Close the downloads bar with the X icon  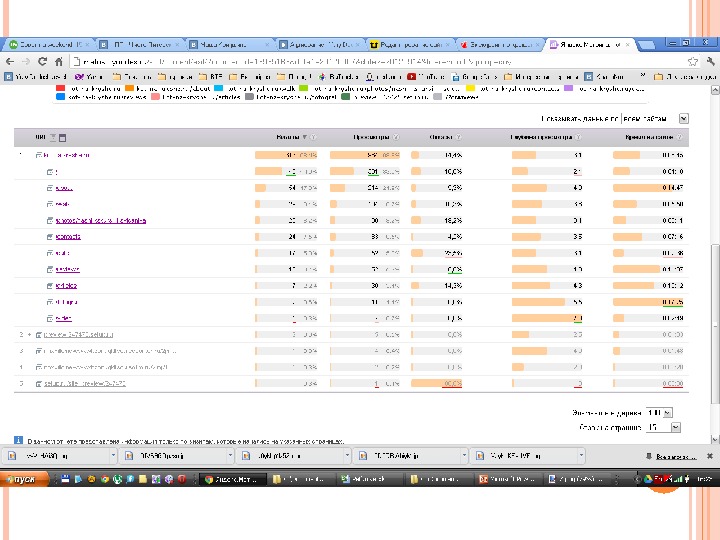click(710, 456)
